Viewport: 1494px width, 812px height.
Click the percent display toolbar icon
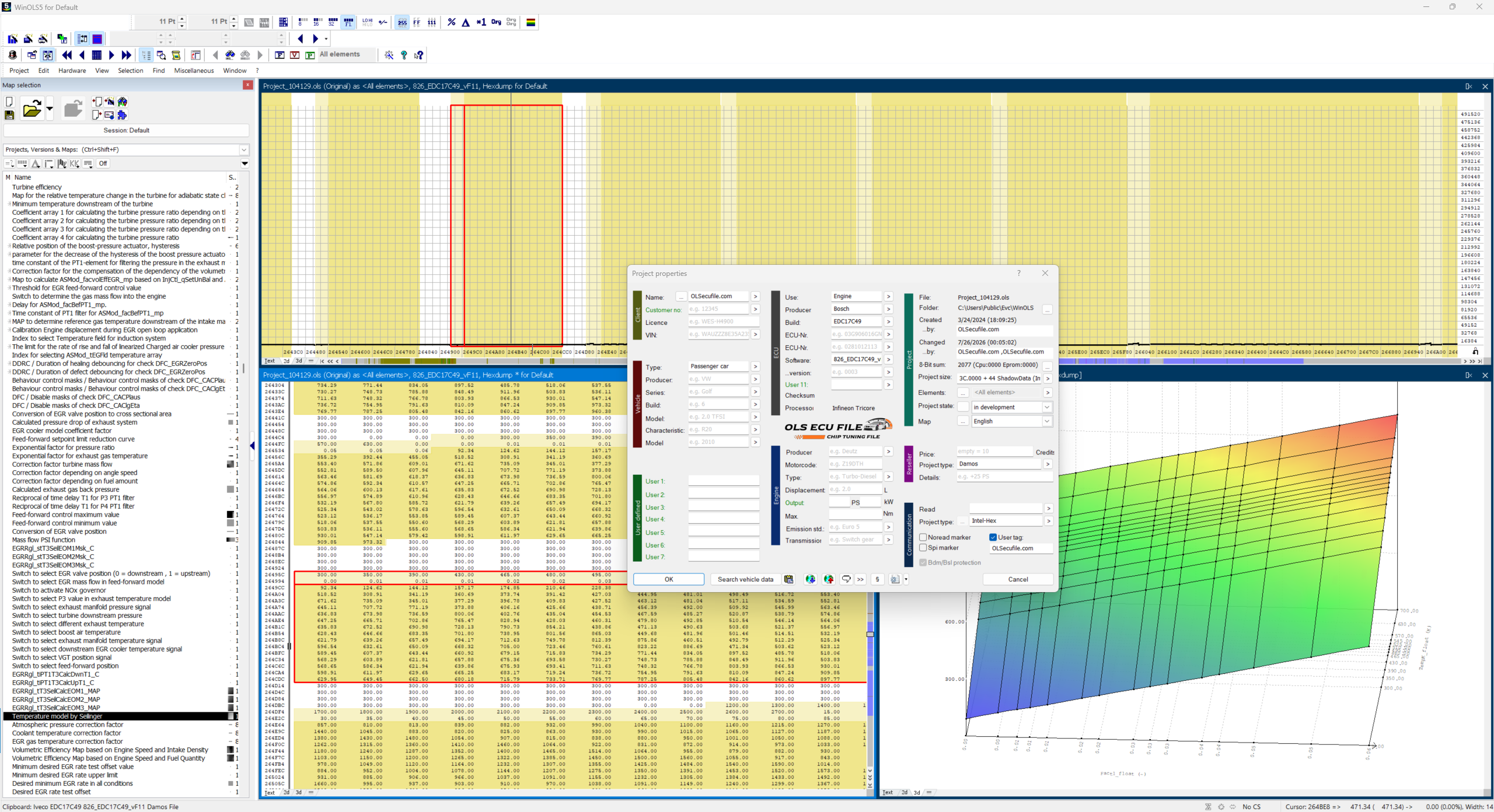coord(451,22)
